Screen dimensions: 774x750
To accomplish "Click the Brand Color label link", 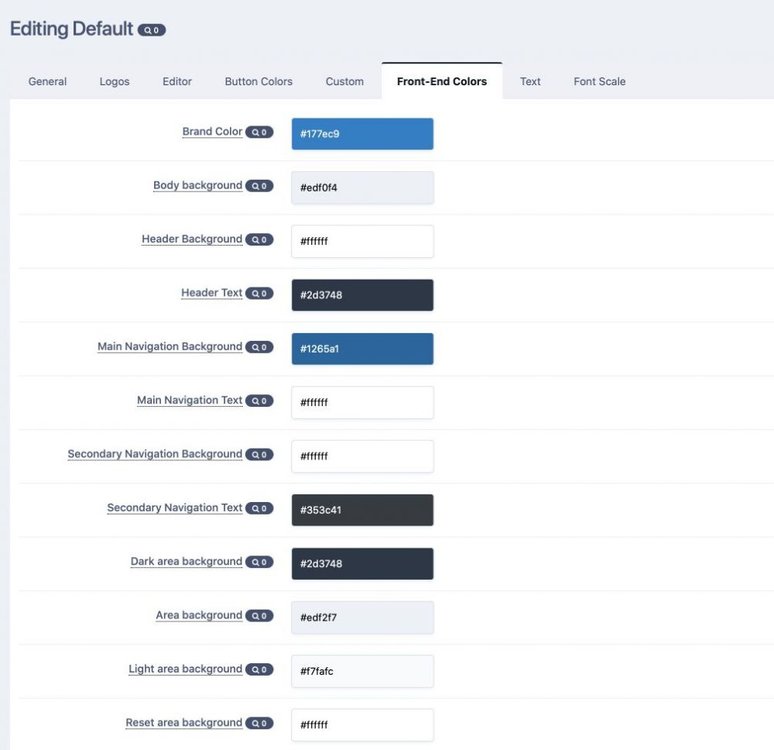I will pyautogui.click(x=212, y=131).
